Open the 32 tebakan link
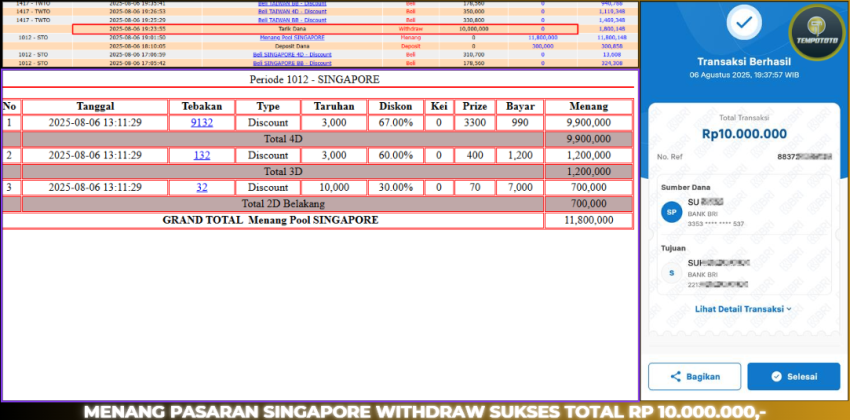The width and height of the screenshot is (850, 420). 202,188
